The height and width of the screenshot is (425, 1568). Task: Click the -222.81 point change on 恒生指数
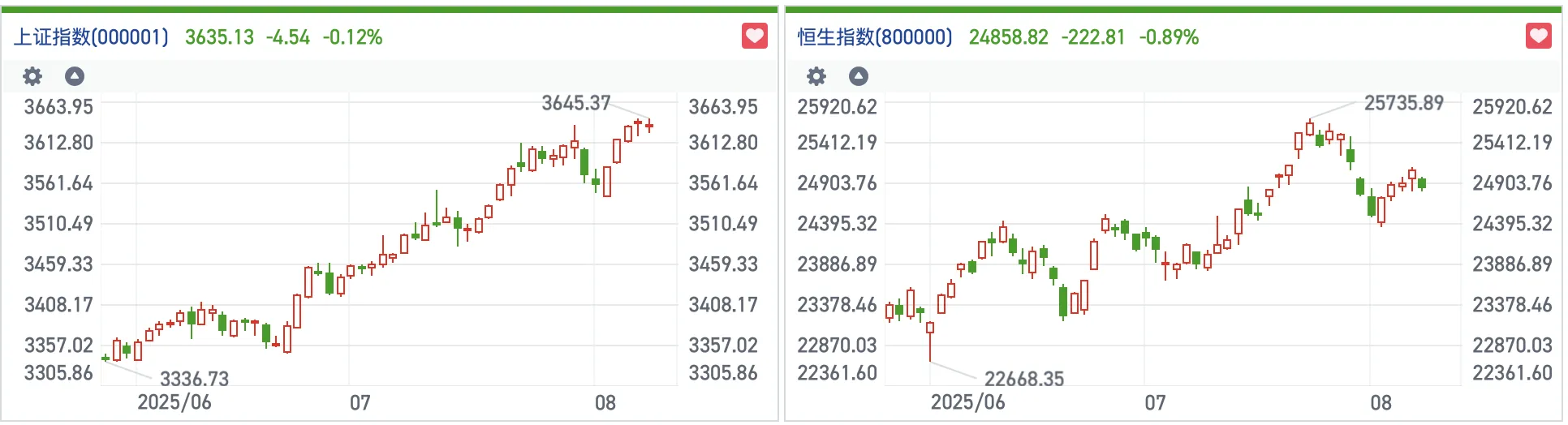1092,37
